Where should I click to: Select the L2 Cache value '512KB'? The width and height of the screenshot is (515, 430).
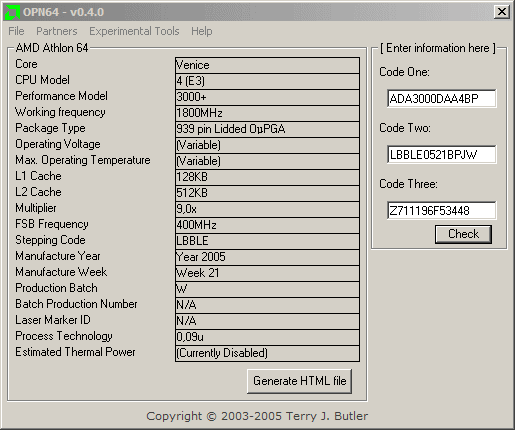[267, 193]
